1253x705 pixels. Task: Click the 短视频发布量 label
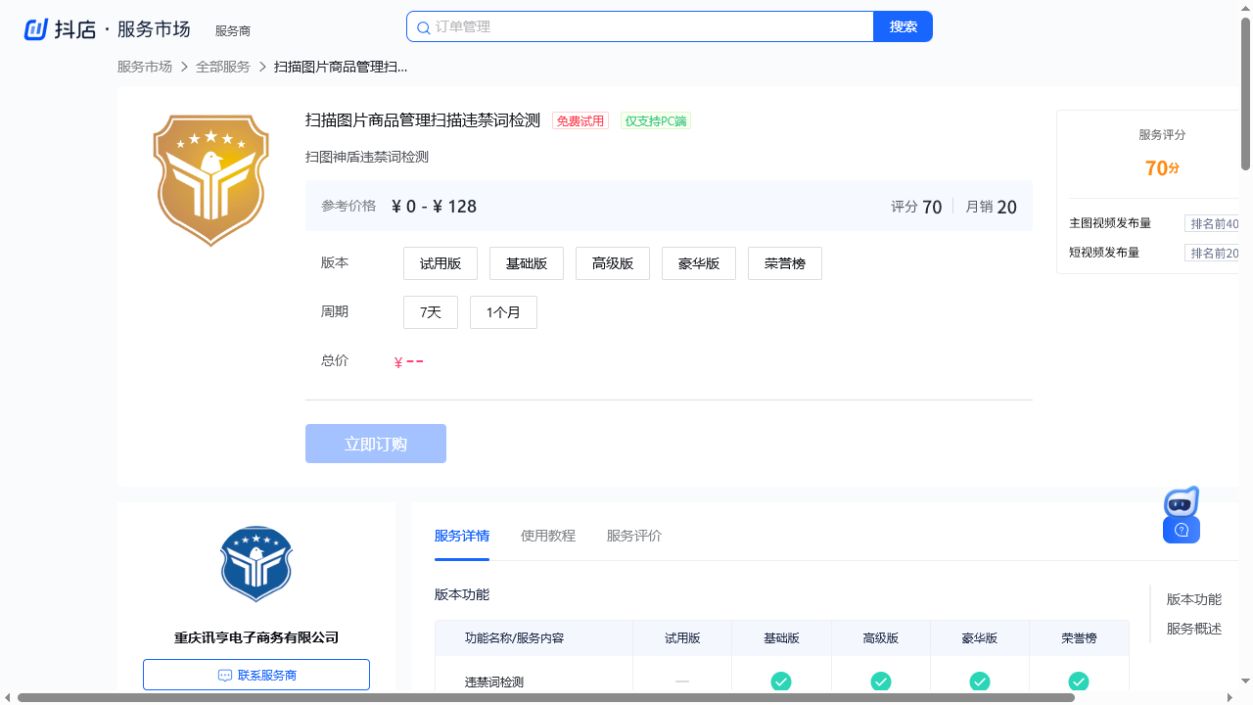[x=1104, y=252]
